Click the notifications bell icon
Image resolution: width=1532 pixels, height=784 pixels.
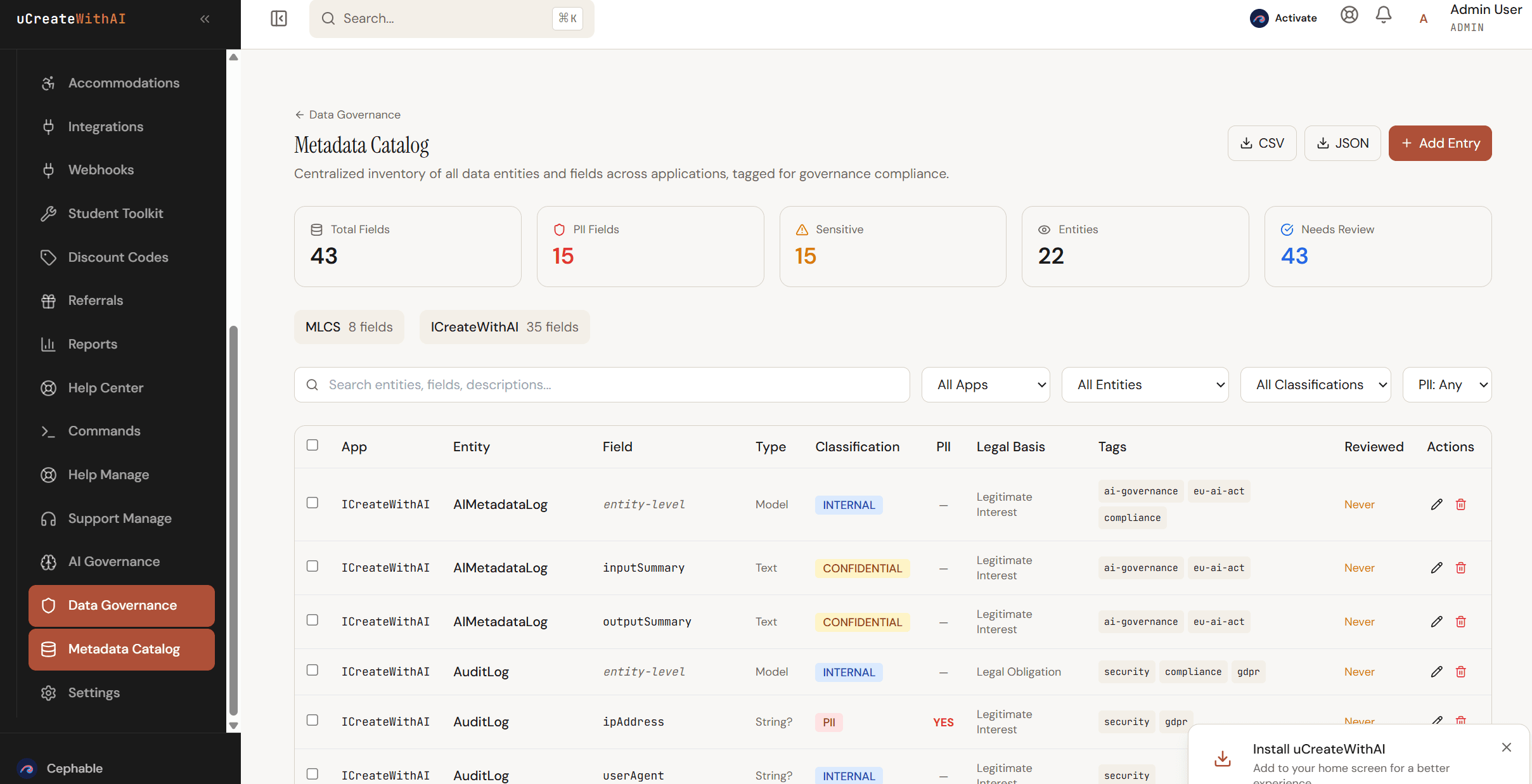pyautogui.click(x=1384, y=15)
